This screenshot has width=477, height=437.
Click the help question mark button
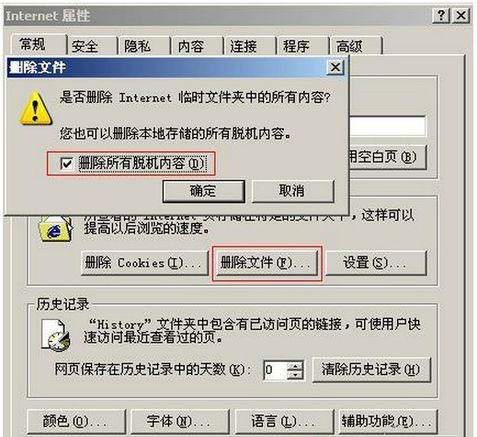[441, 15]
